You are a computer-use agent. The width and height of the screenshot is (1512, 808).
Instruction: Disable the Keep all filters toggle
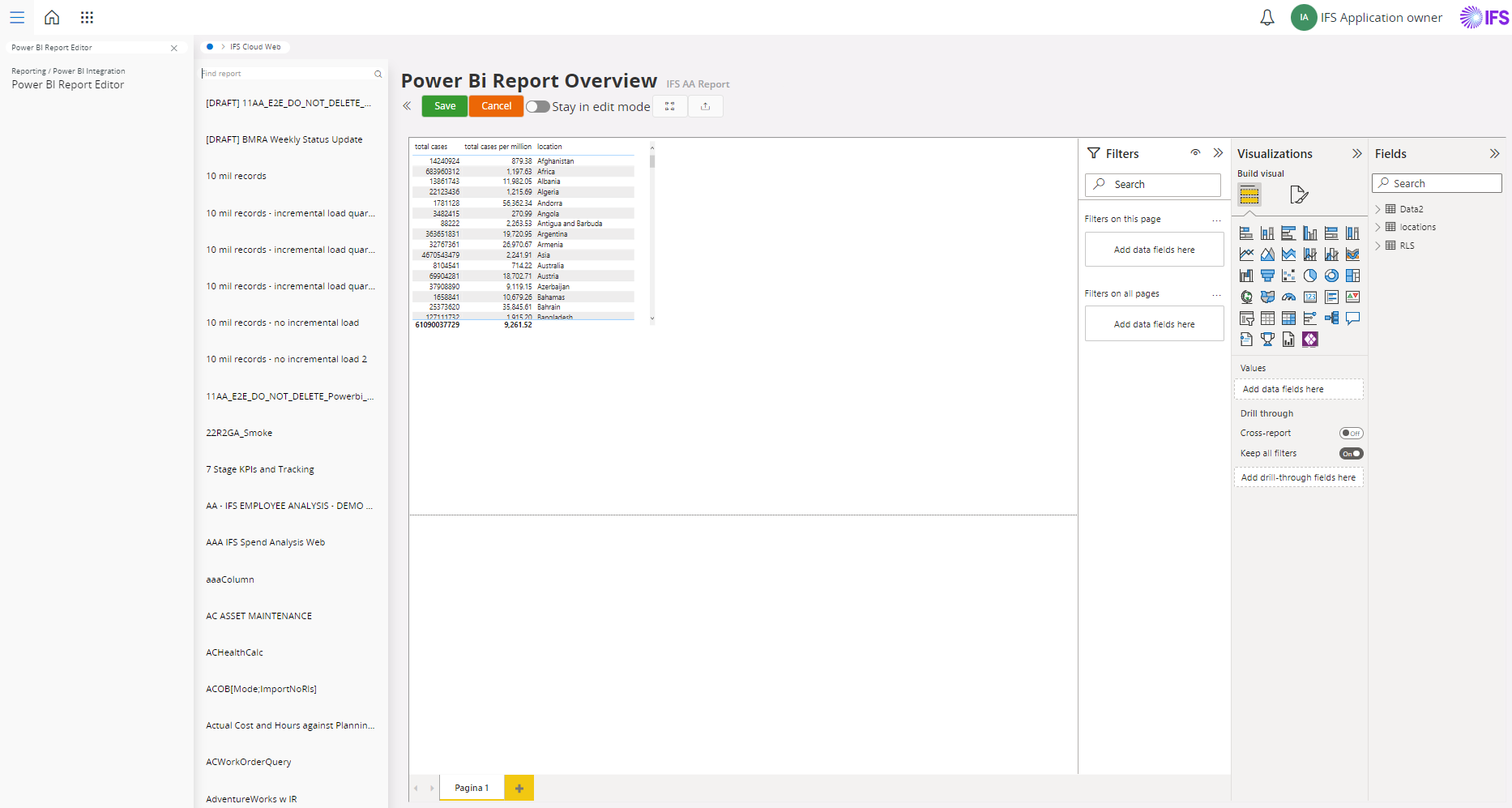pos(1350,453)
